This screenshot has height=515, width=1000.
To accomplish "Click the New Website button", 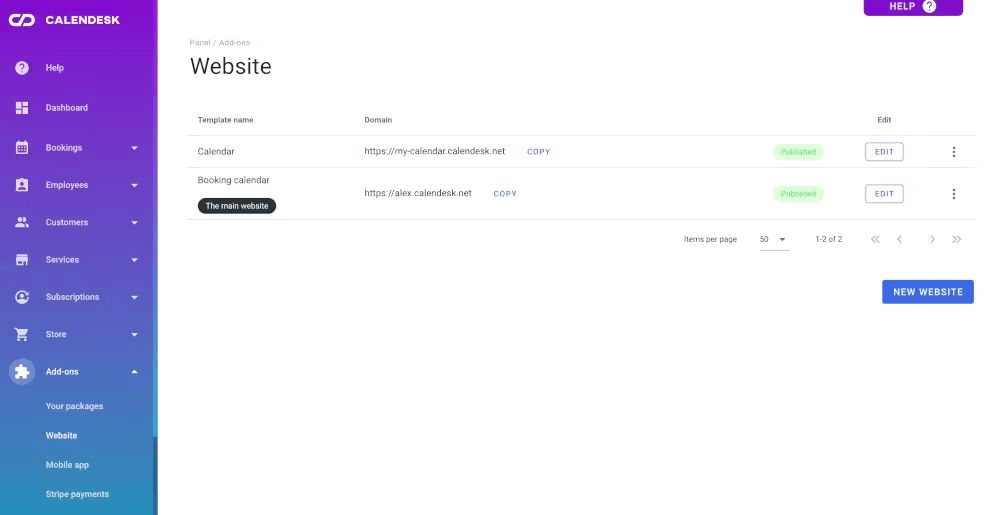I will point(927,292).
